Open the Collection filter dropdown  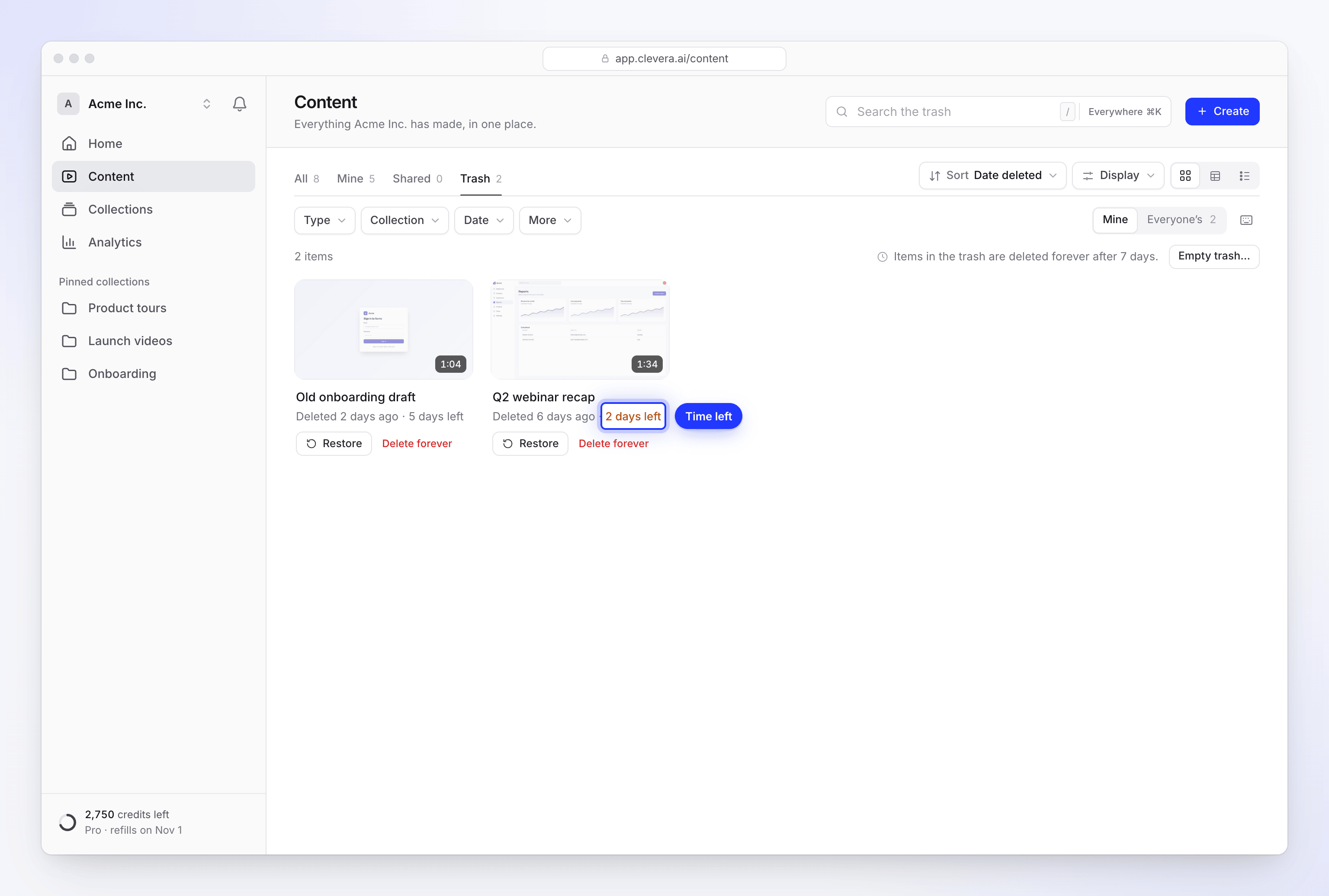404,220
